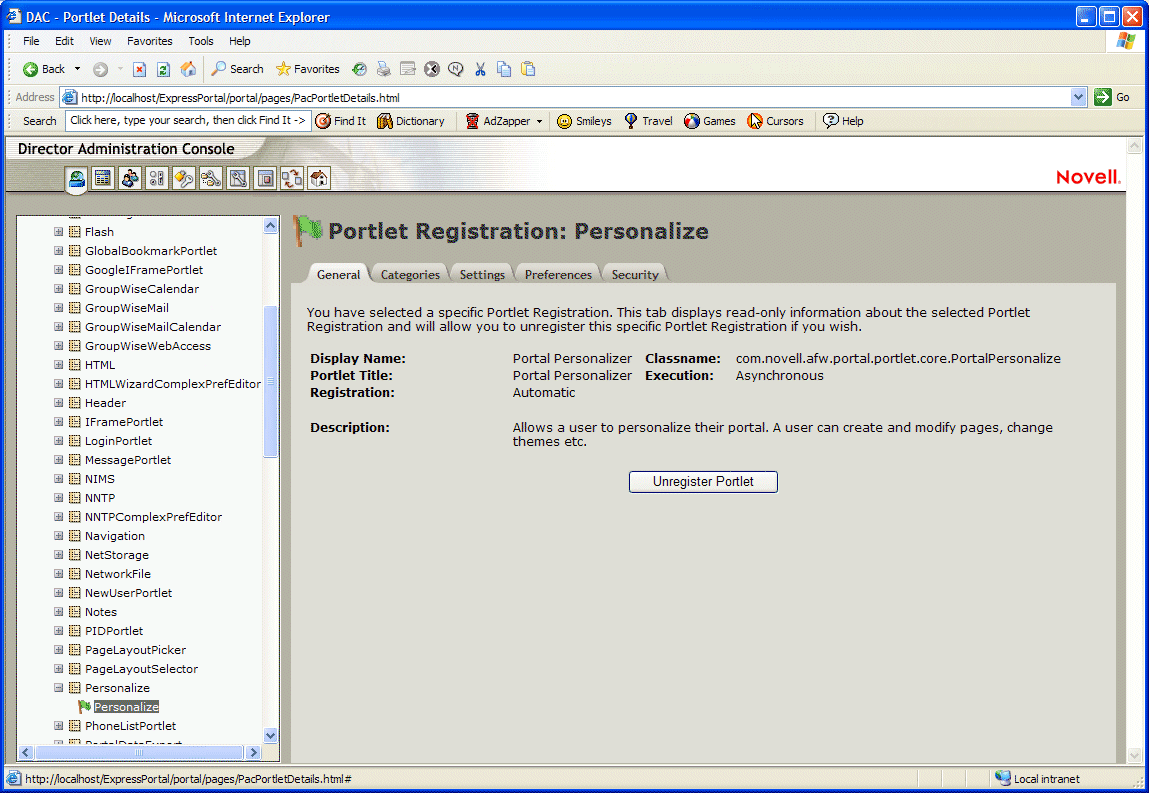Image resolution: width=1149 pixels, height=793 pixels.
Task: Open the DAC wrench hierarchy icon
Action: click(x=211, y=178)
